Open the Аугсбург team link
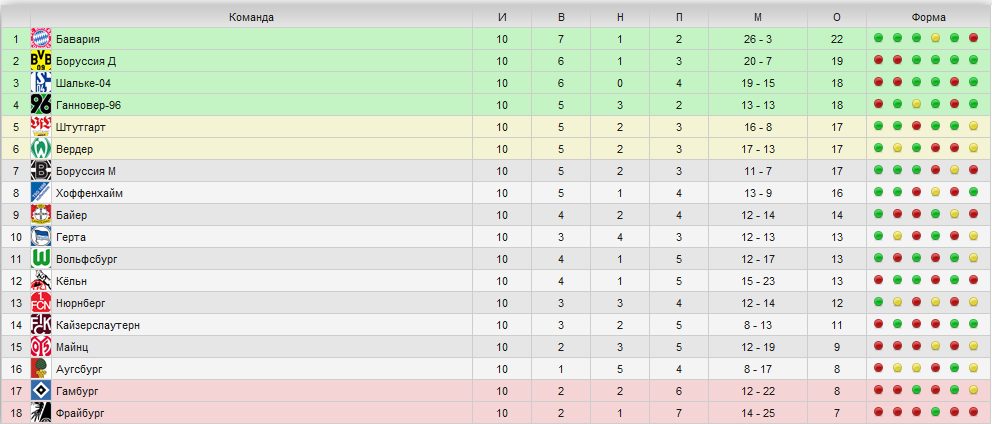This screenshot has height=424, width=992. [x=79, y=369]
